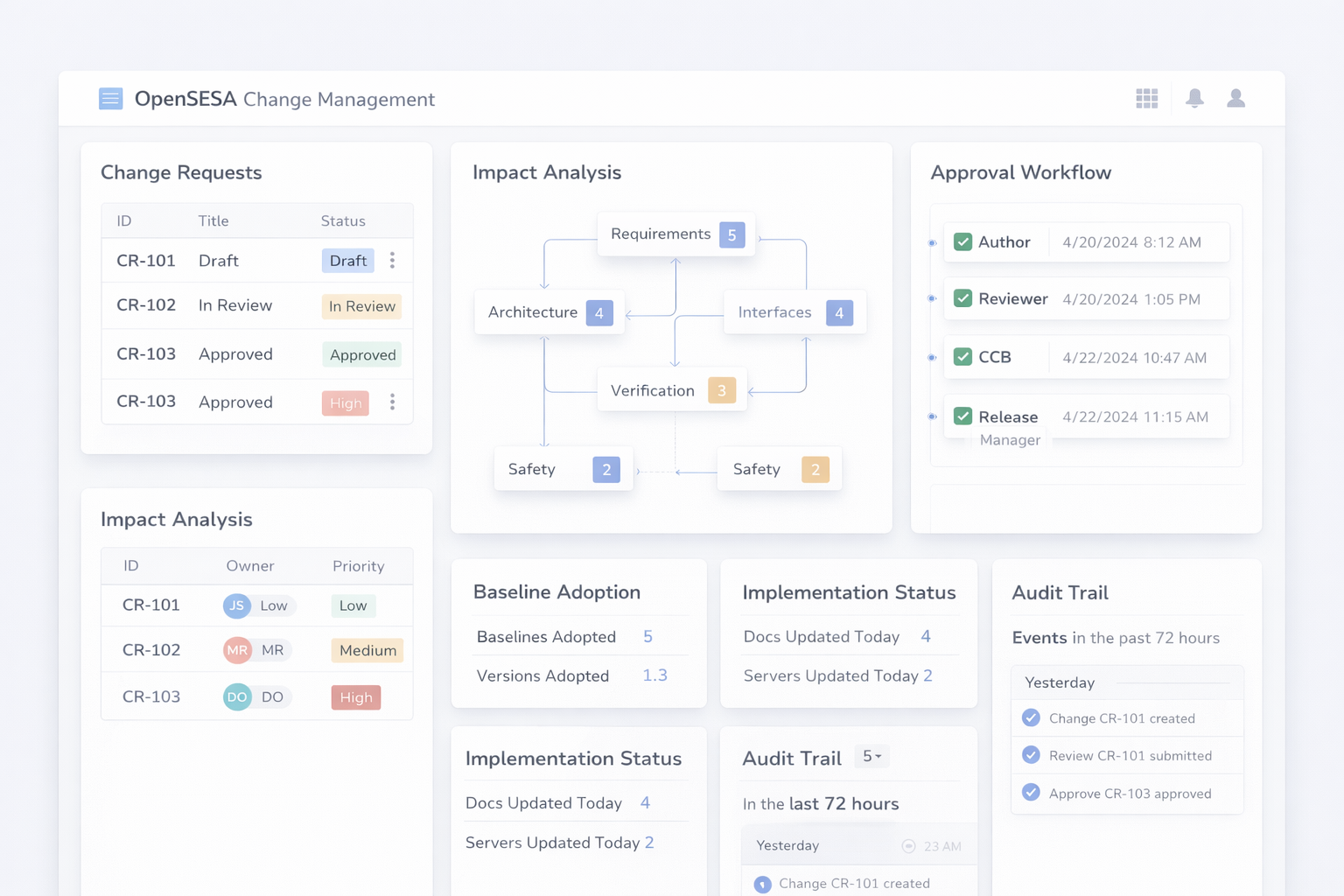Toggle the CCB approval checkbox
Screen dimensions: 1344x896
[962, 357]
